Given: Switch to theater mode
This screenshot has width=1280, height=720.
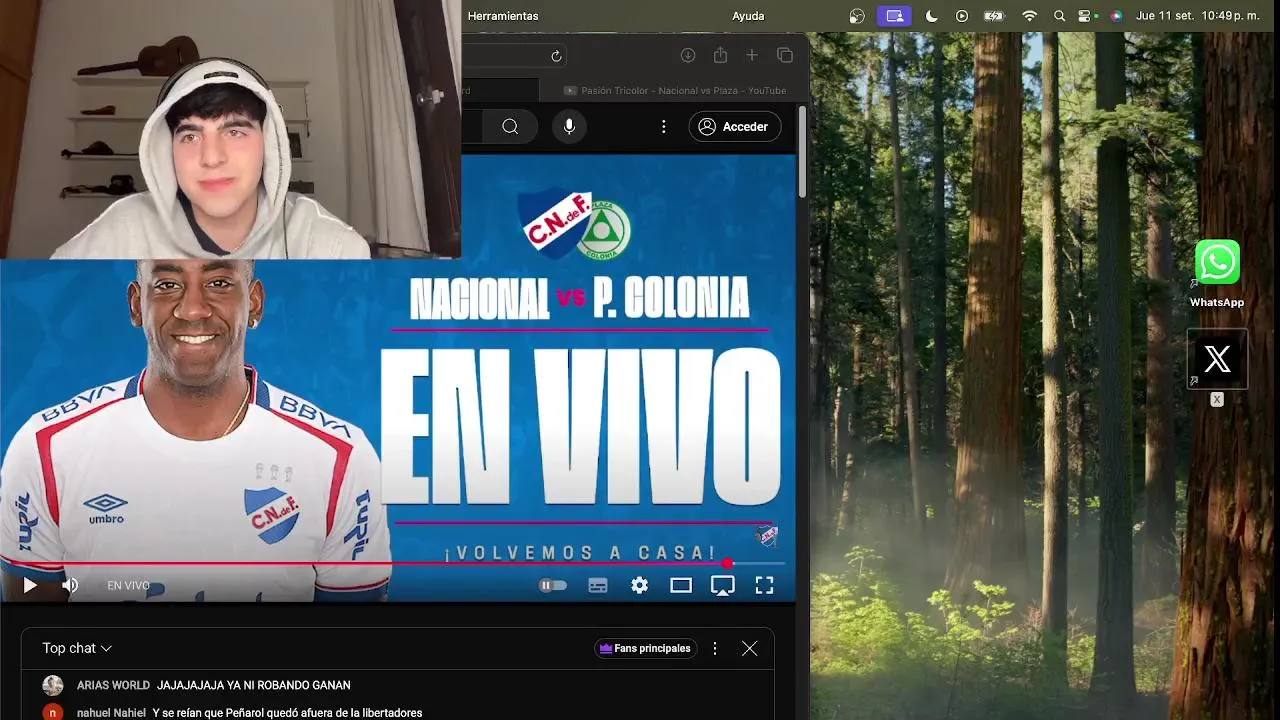Looking at the screenshot, I should [x=681, y=586].
